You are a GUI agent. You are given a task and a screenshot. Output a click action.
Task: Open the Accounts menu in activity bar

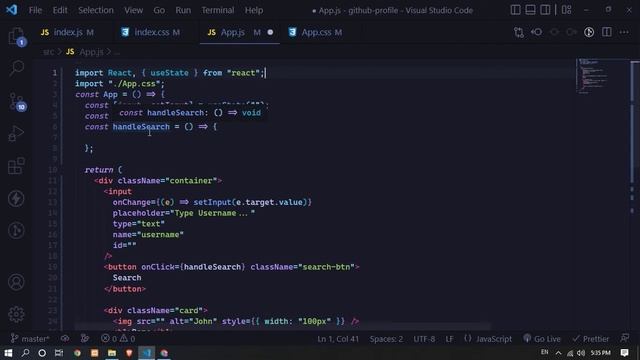[x=16, y=282]
